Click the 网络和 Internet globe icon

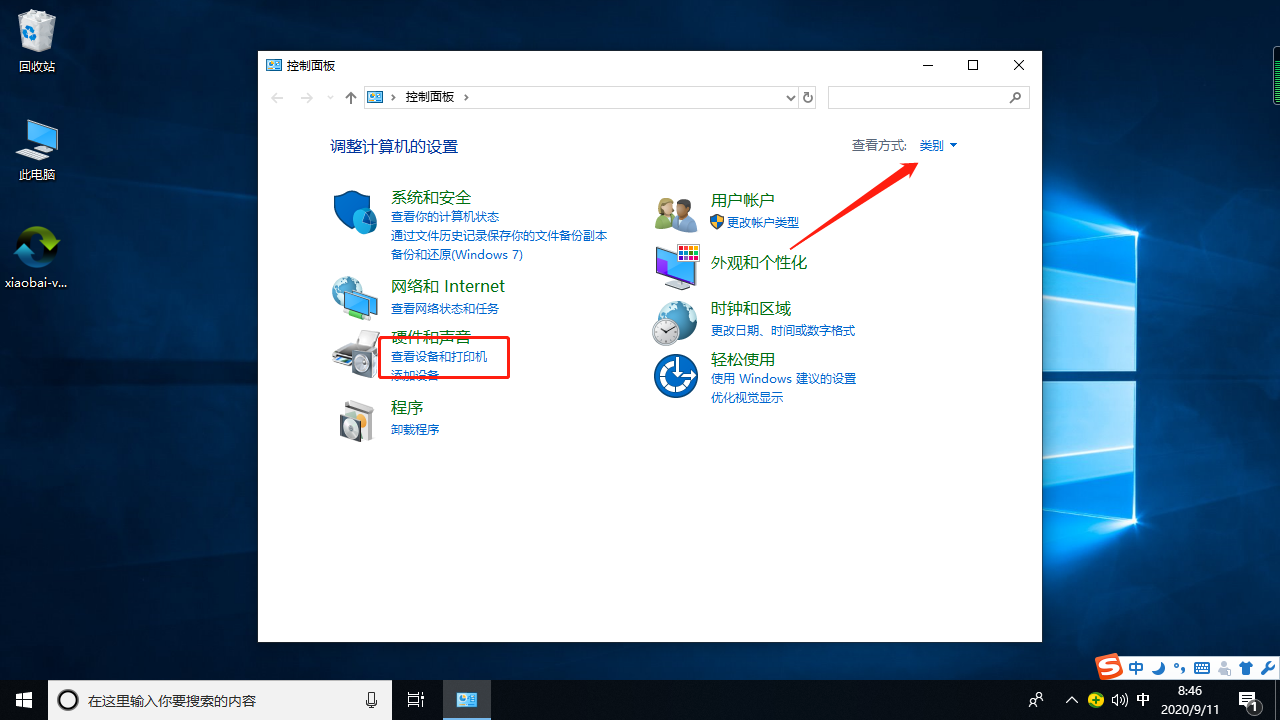pos(354,297)
